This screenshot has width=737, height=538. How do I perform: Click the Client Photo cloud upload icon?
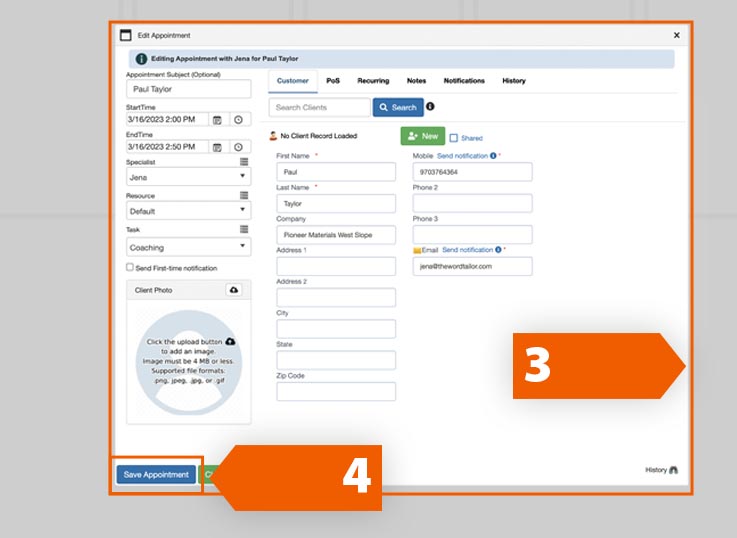click(234, 290)
